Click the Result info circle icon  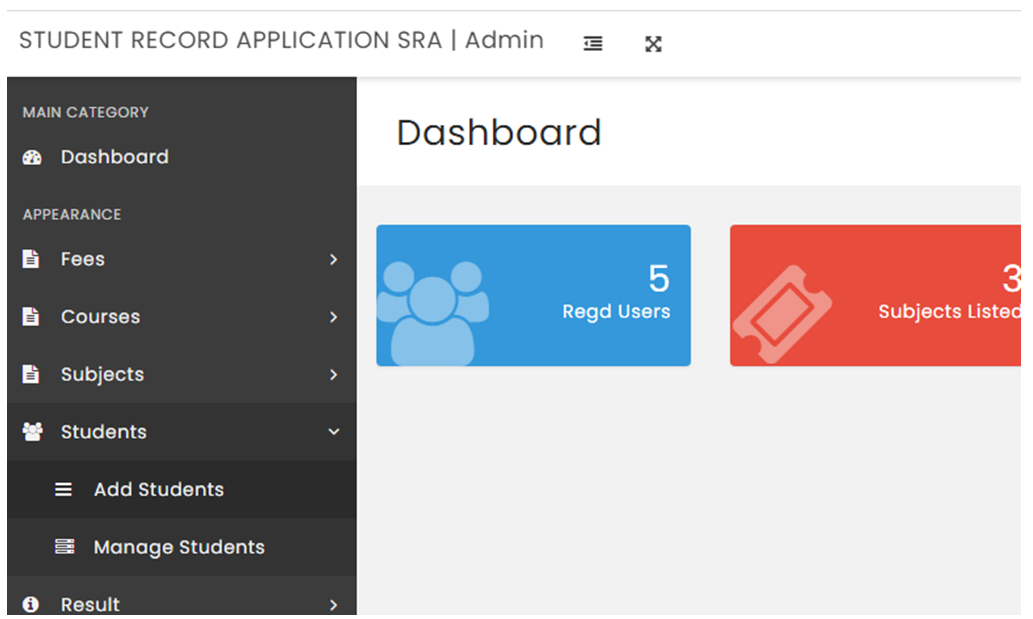coord(30,604)
